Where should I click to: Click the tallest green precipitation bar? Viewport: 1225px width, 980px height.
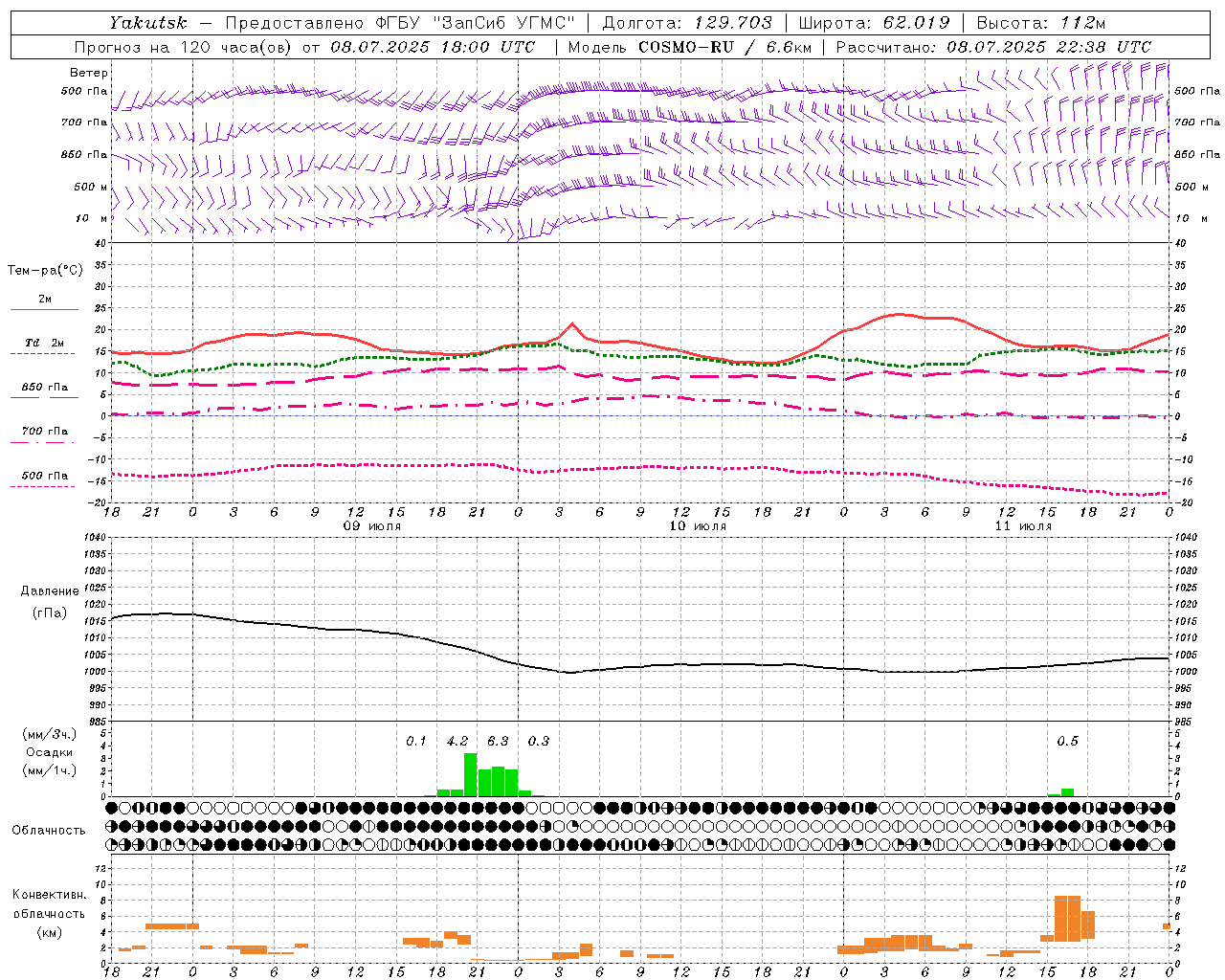pyautogui.click(x=470, y=775)
